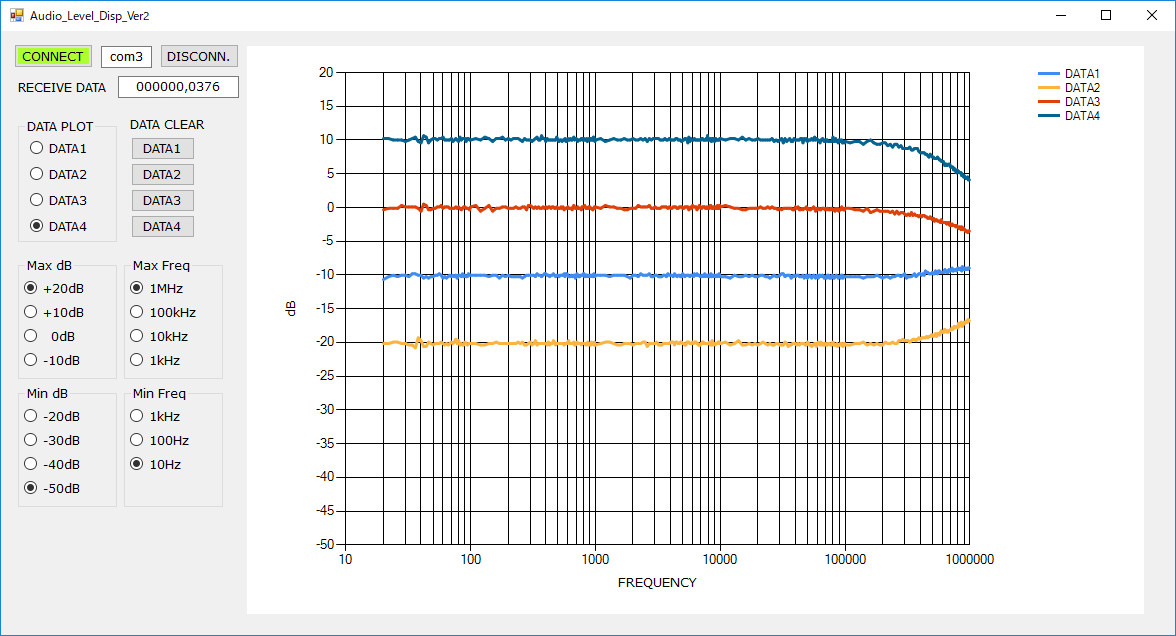Screen dimensions: 1176x636
Task: Choose DATA3 in the DATA PLOT group
Action: 37,200
